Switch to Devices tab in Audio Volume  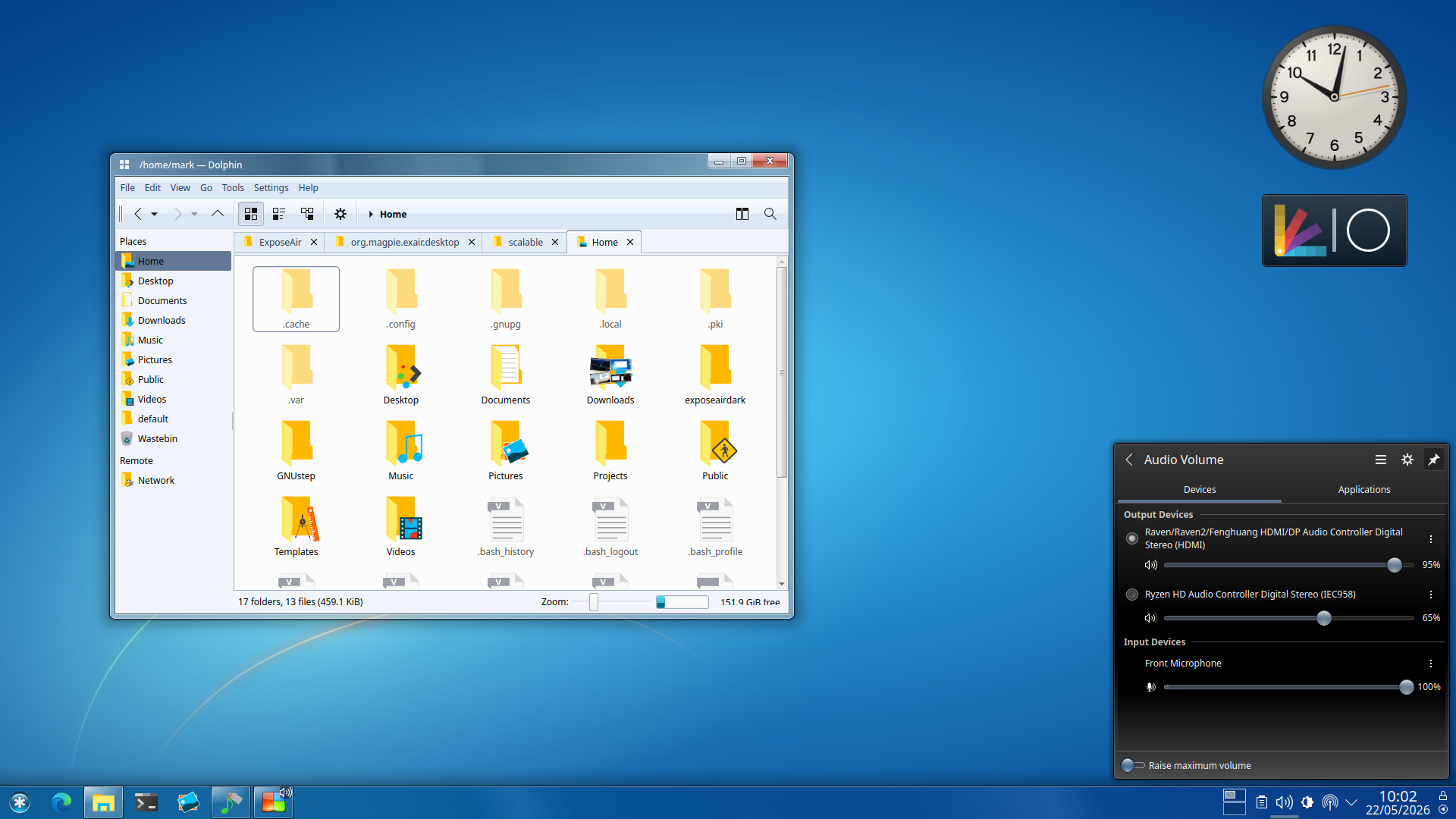pyautogui.click(x=1200, y=490)
